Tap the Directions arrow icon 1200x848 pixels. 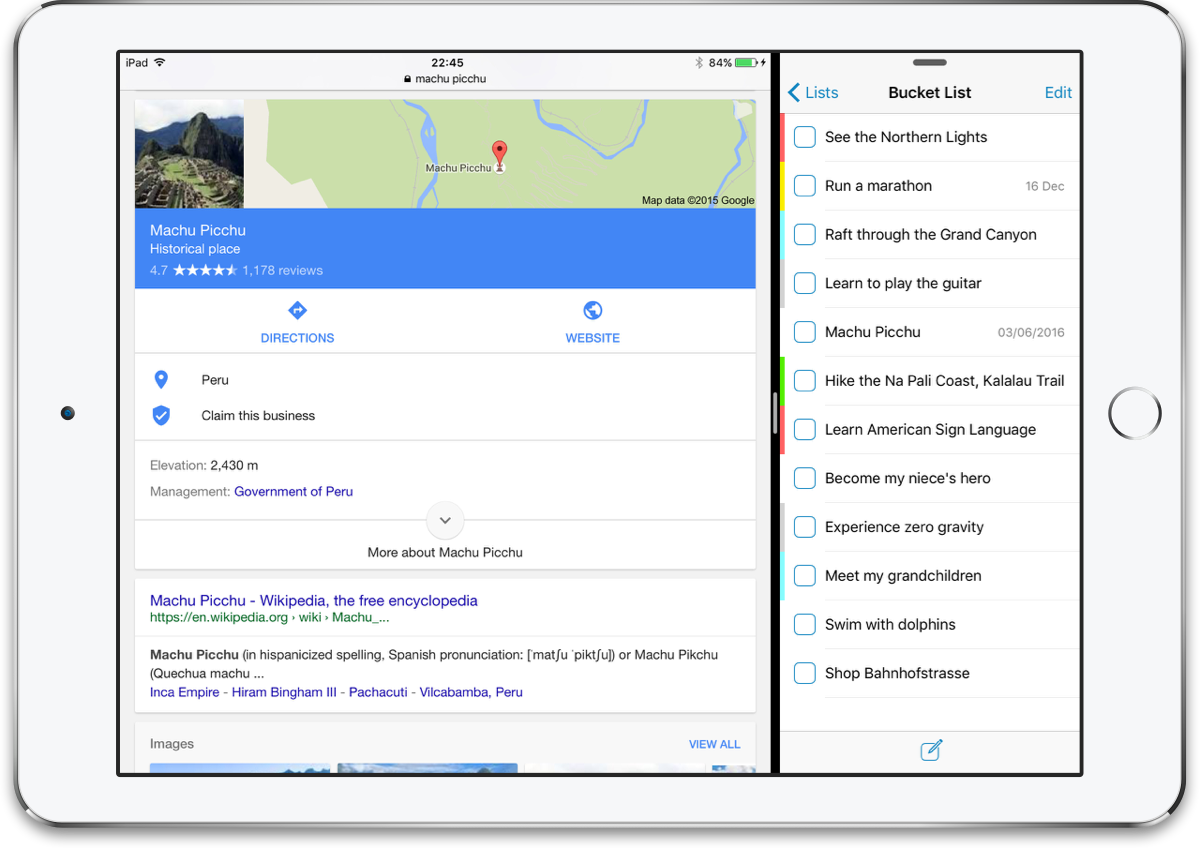point(297,310)
